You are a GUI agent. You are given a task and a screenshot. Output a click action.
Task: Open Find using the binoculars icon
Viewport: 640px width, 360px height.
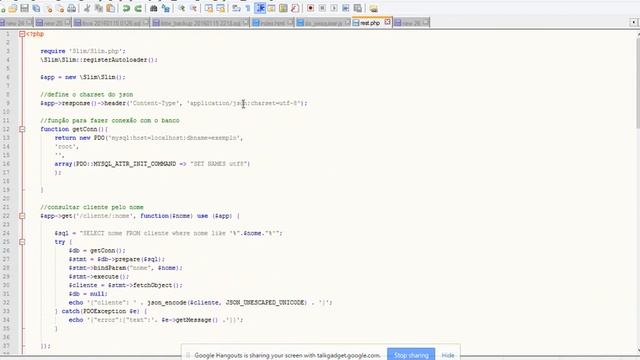153,8
